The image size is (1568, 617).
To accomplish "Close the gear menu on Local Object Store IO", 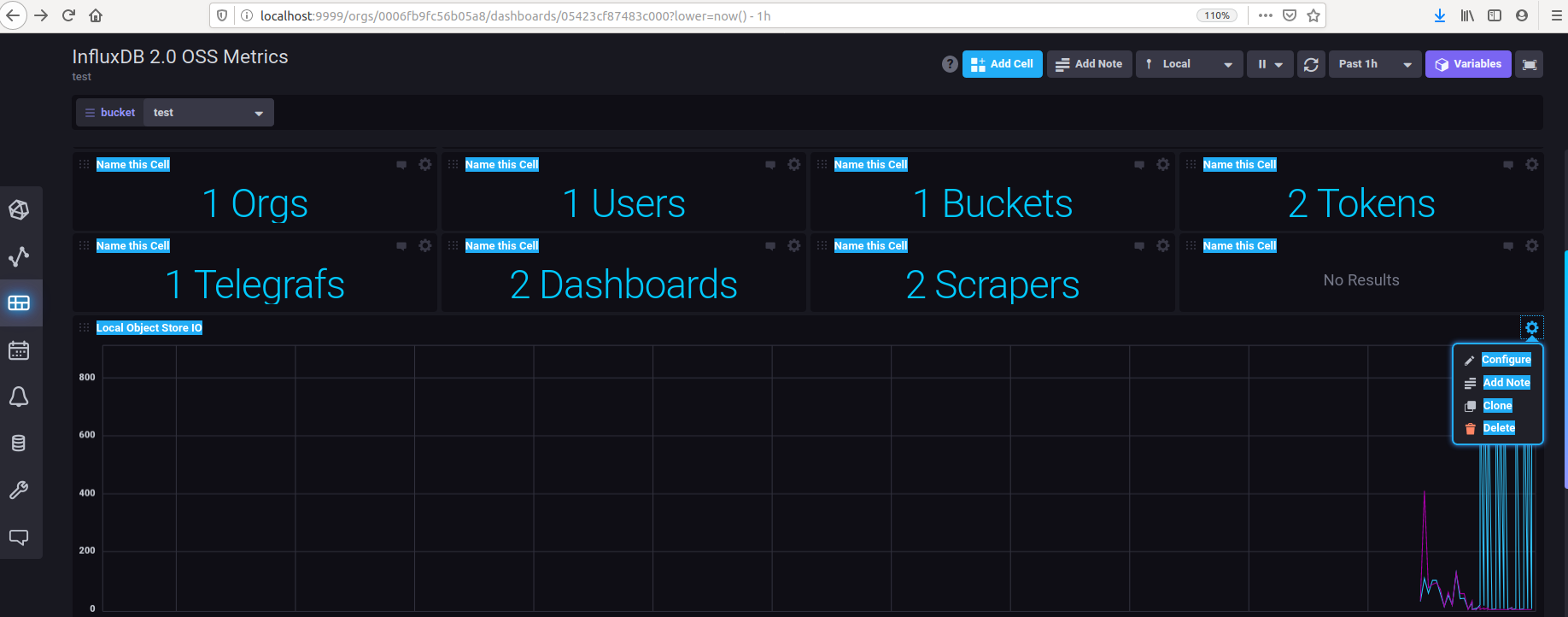I will (x=1532, y=327).
